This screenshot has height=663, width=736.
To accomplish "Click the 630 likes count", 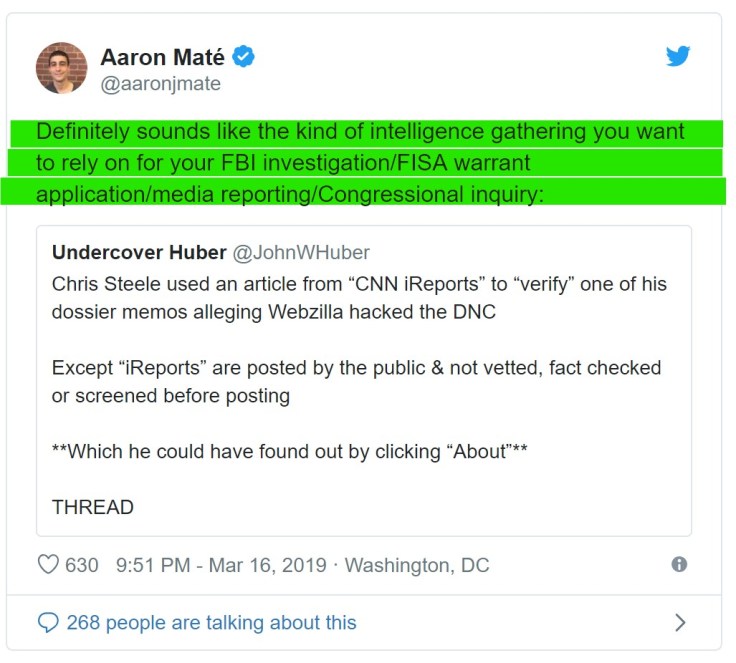I will pyautogui.click(x=82, y=565).
